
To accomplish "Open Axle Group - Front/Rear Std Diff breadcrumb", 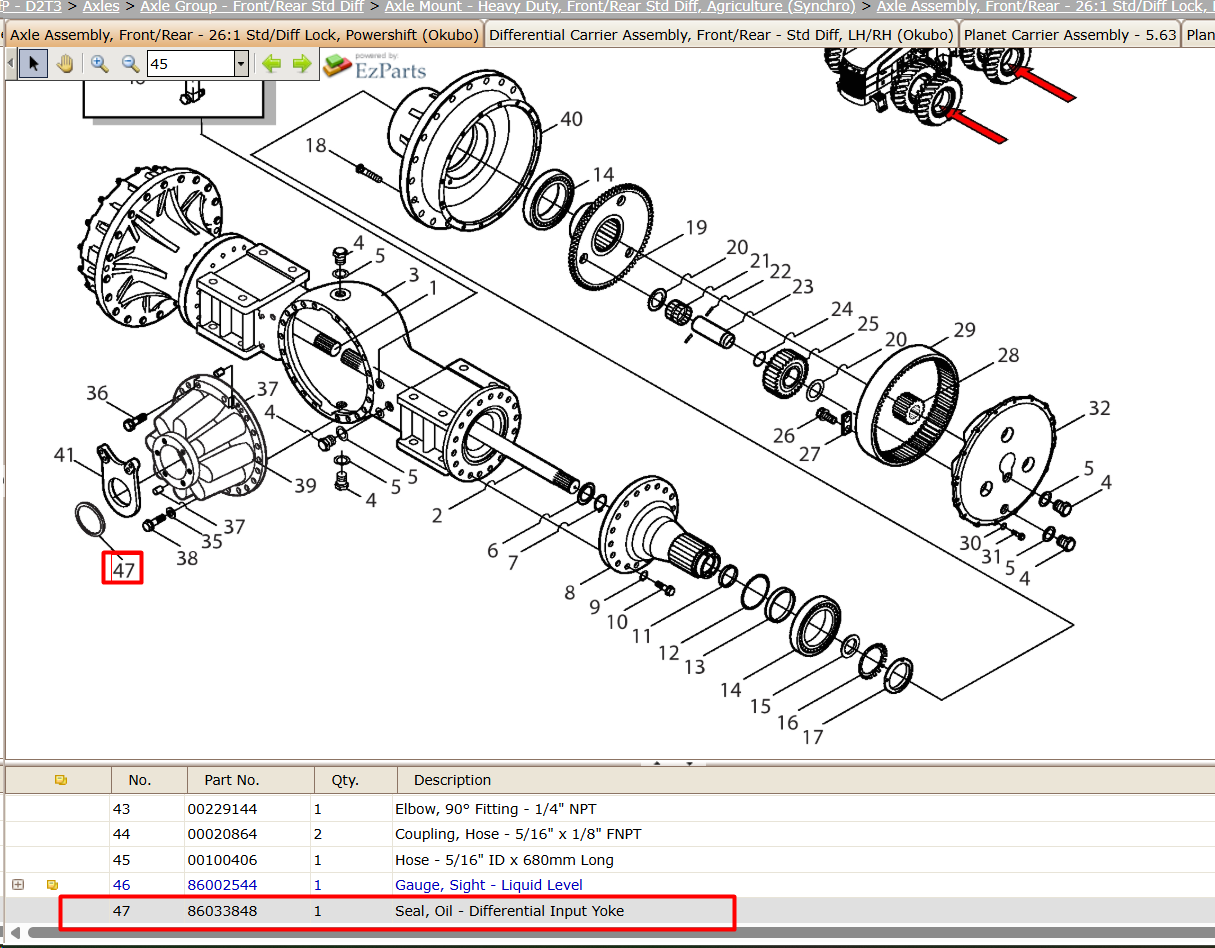I will (x=252, y=7).
